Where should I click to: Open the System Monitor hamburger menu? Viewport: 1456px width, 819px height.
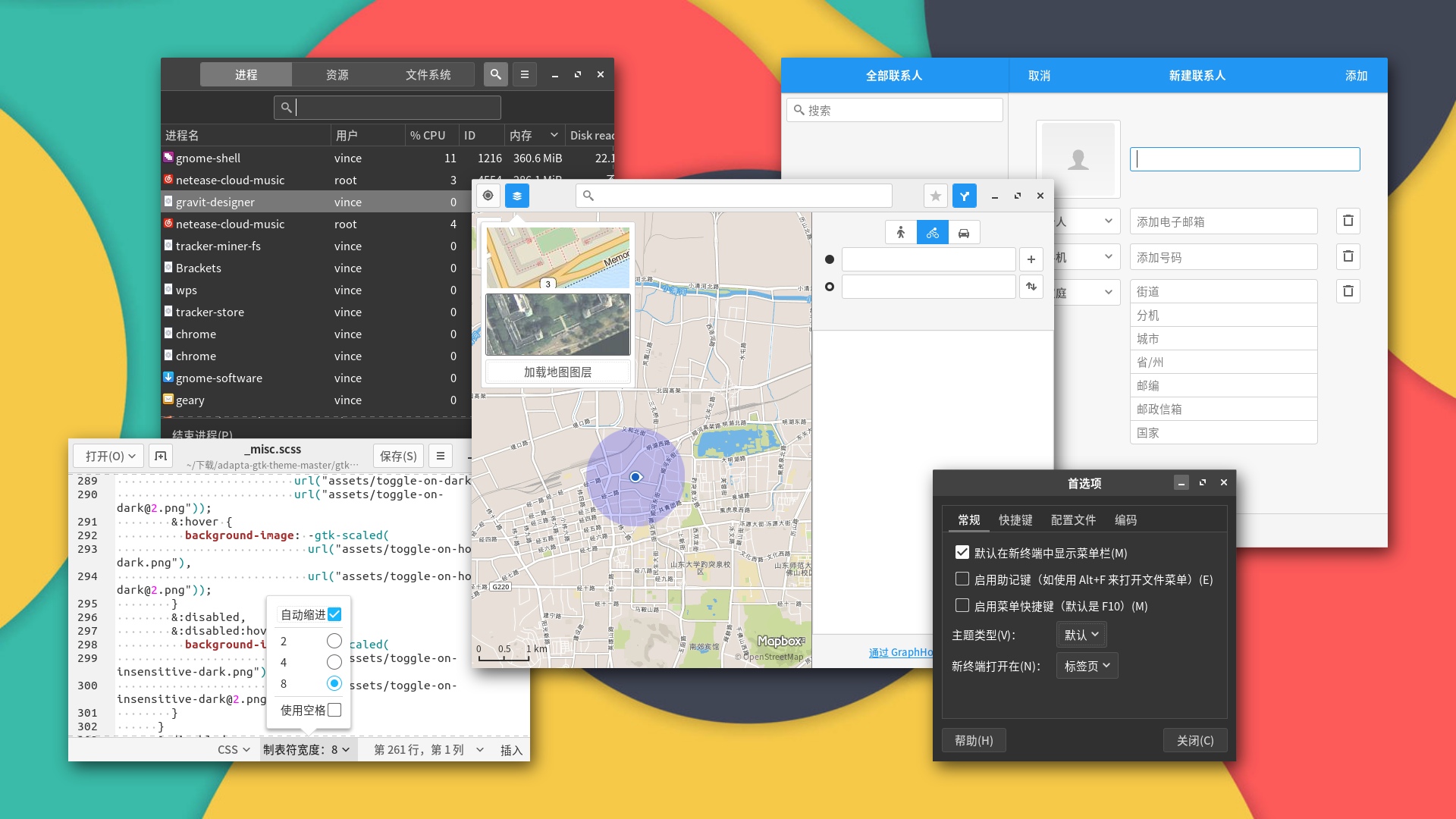point(525,74)
